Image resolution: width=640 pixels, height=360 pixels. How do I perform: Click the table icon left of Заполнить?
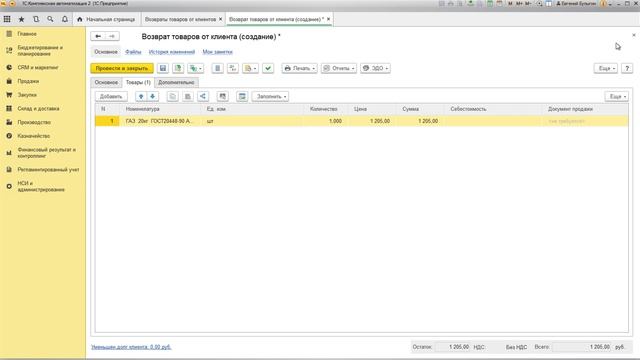click(242, 96)
